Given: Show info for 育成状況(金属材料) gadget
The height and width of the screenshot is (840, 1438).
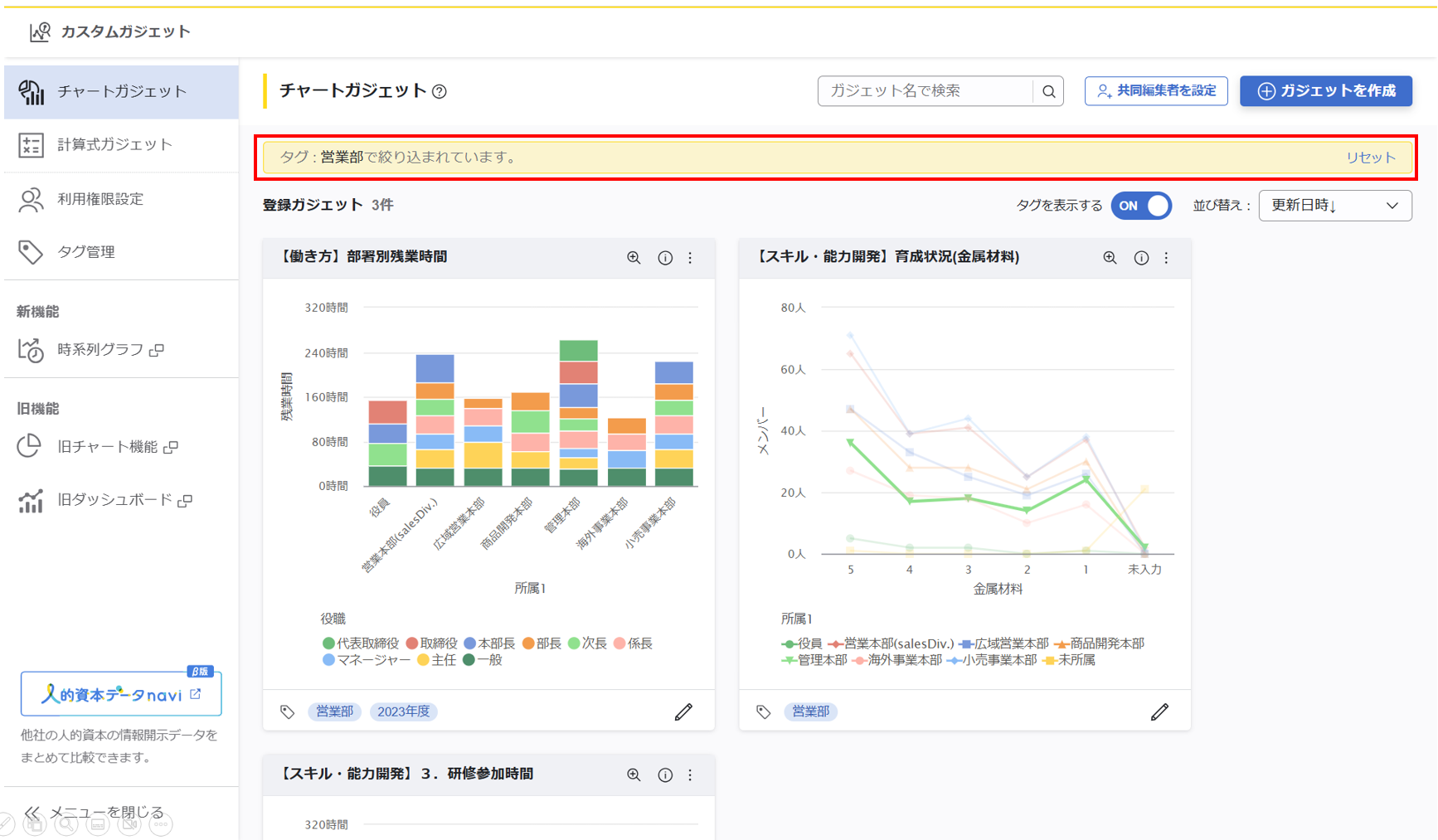Looking at the screenshot, I should point(1141,258).
